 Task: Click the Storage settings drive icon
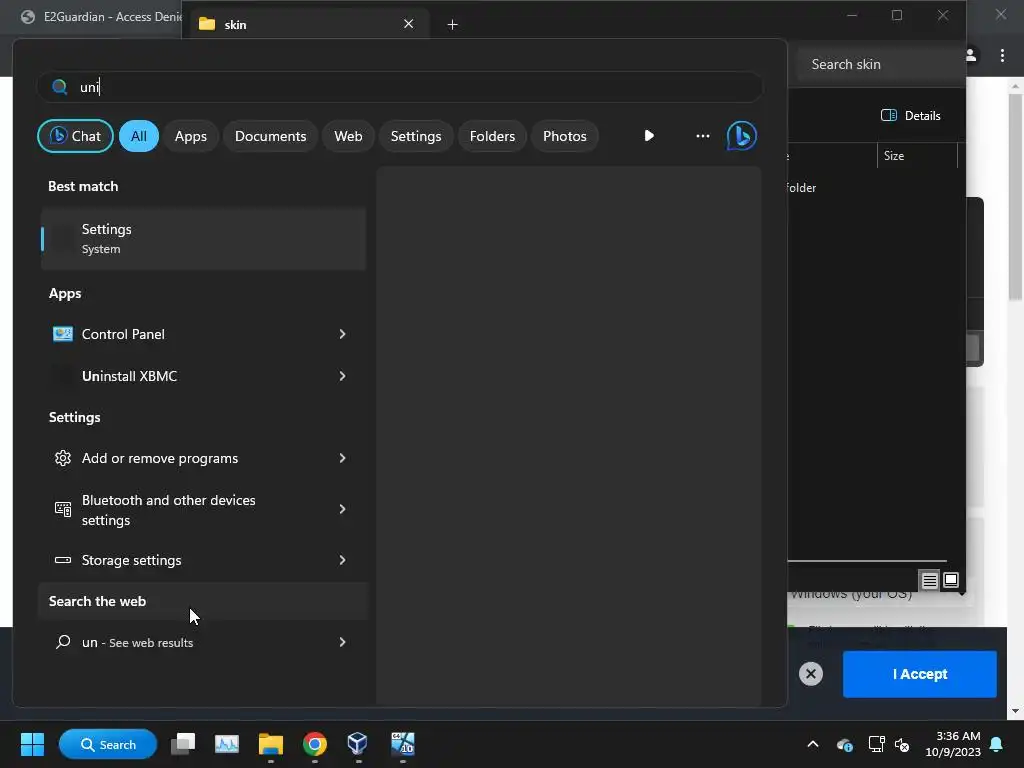[63, 560]
